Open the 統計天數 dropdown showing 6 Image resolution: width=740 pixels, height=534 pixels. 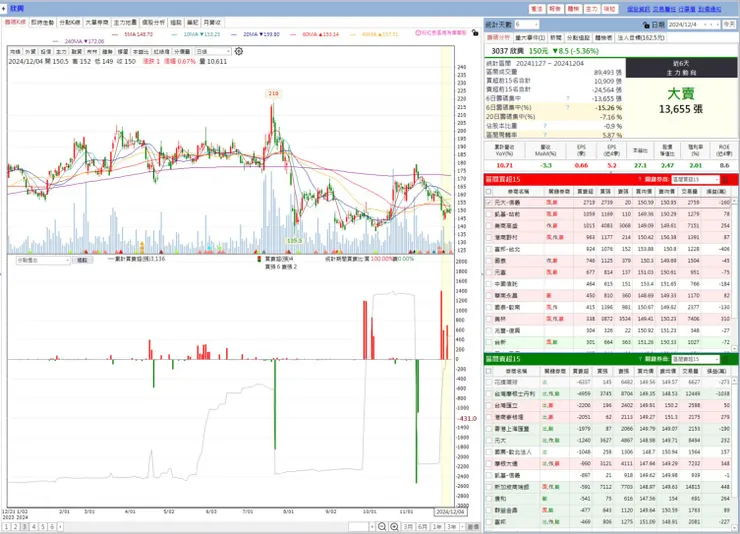coord(526,25)
